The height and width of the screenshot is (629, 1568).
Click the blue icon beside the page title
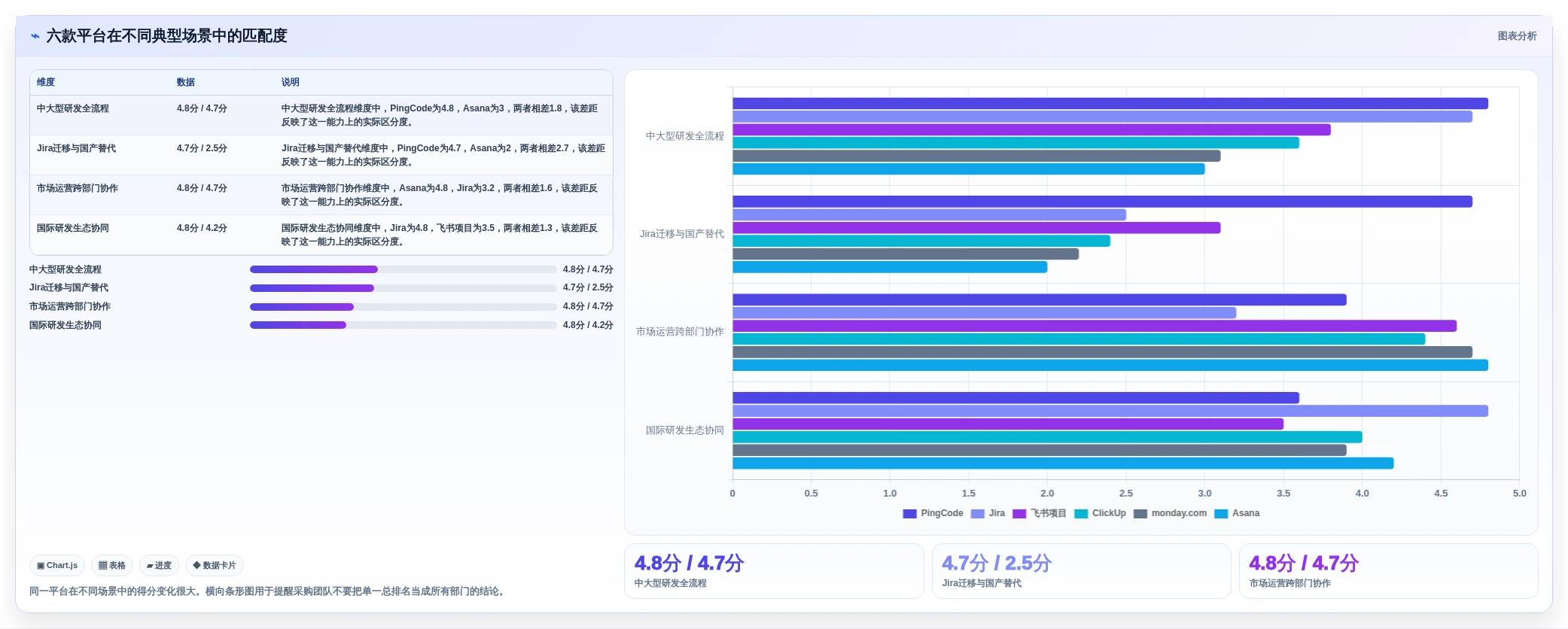(x=35, y=36)
